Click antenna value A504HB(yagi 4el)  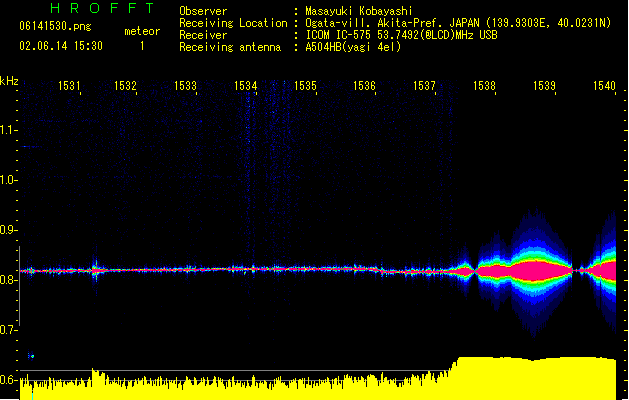353,47
